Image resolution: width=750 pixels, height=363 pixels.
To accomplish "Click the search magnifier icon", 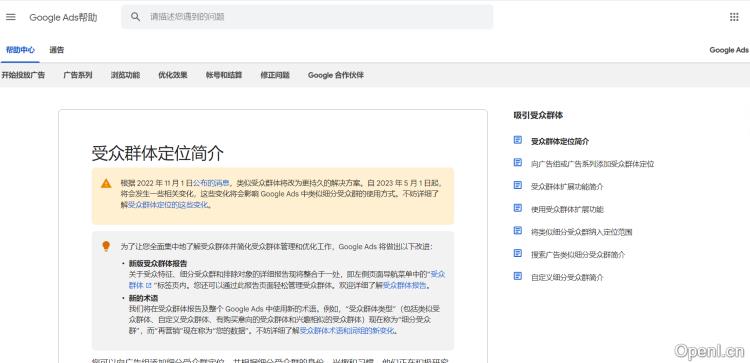I will pos(135,17).
